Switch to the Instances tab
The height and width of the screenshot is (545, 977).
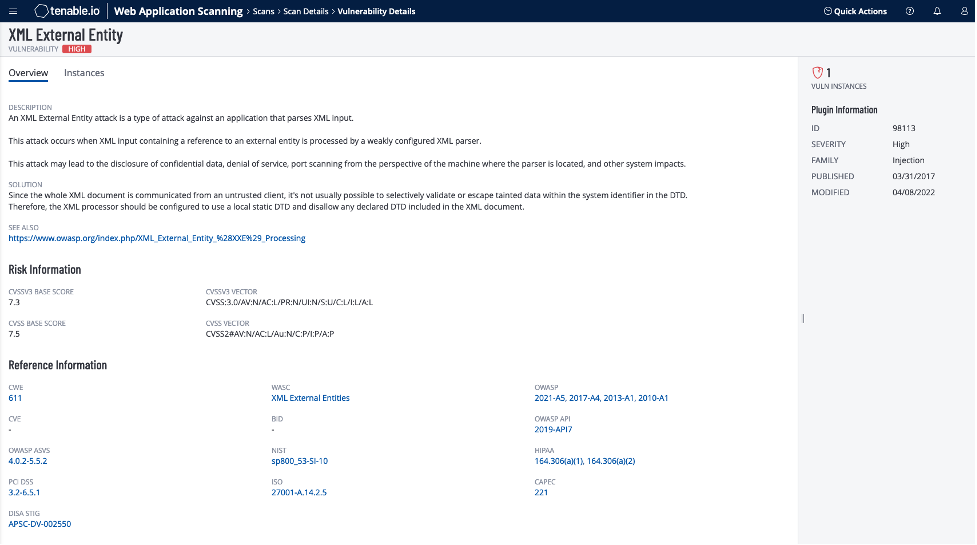[x=84, y=73]
